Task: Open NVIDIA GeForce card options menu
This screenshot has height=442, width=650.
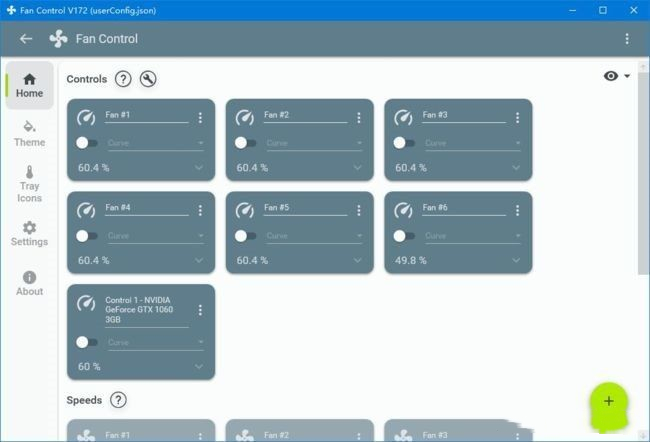Action: pos(200,310)
